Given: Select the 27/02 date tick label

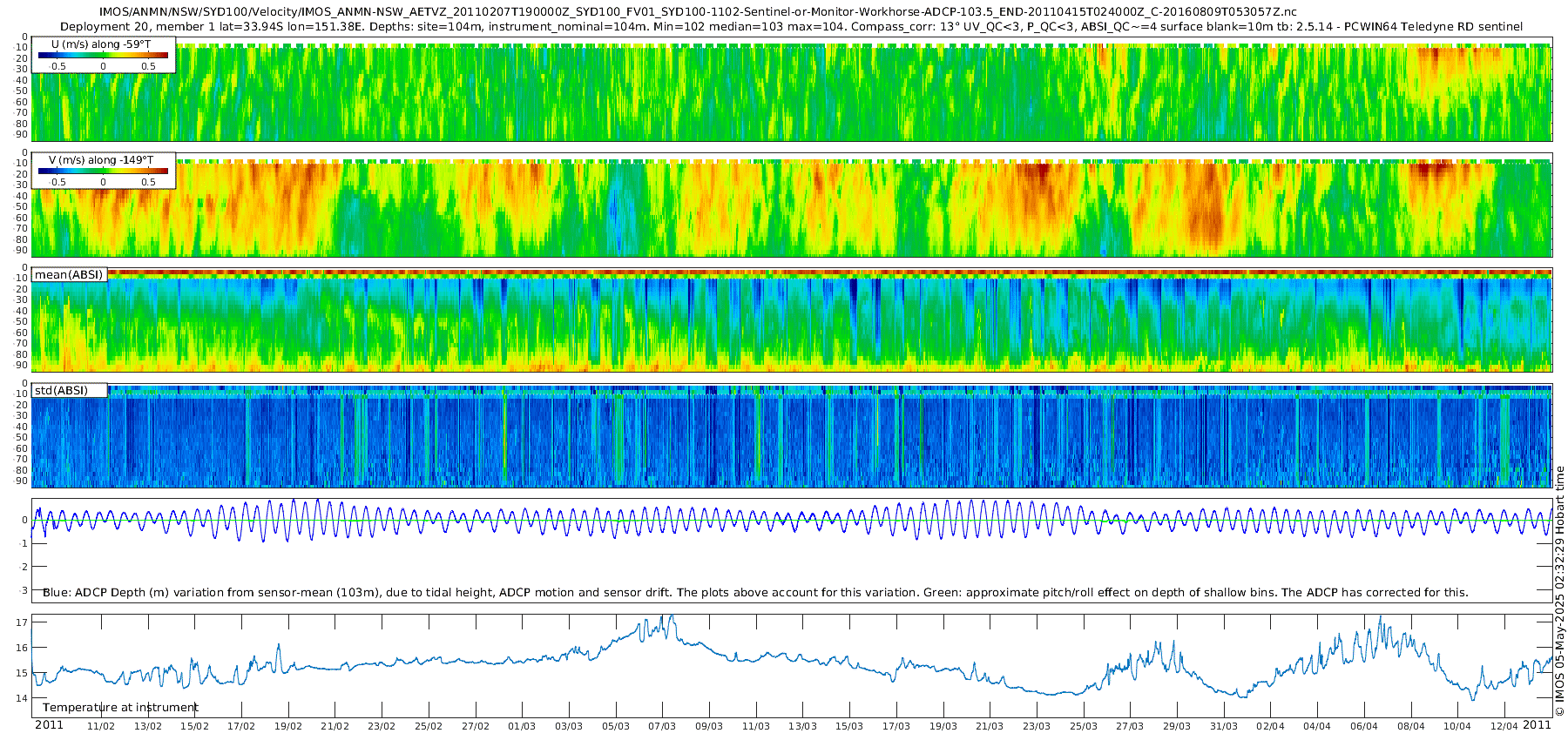Looking at the screenshot, I should [x=476, y=726].
